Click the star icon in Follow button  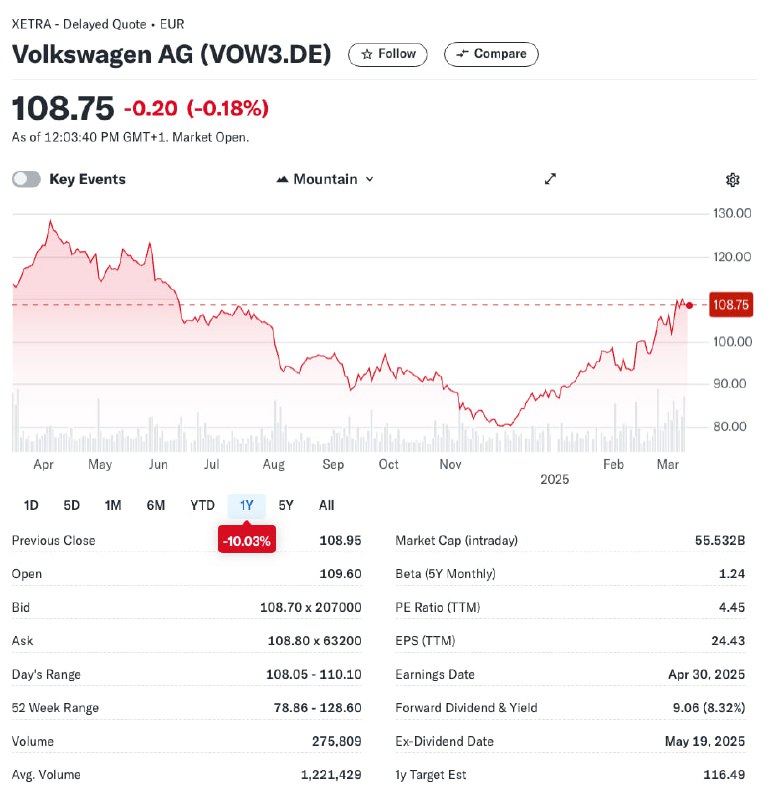pos(366,54)
